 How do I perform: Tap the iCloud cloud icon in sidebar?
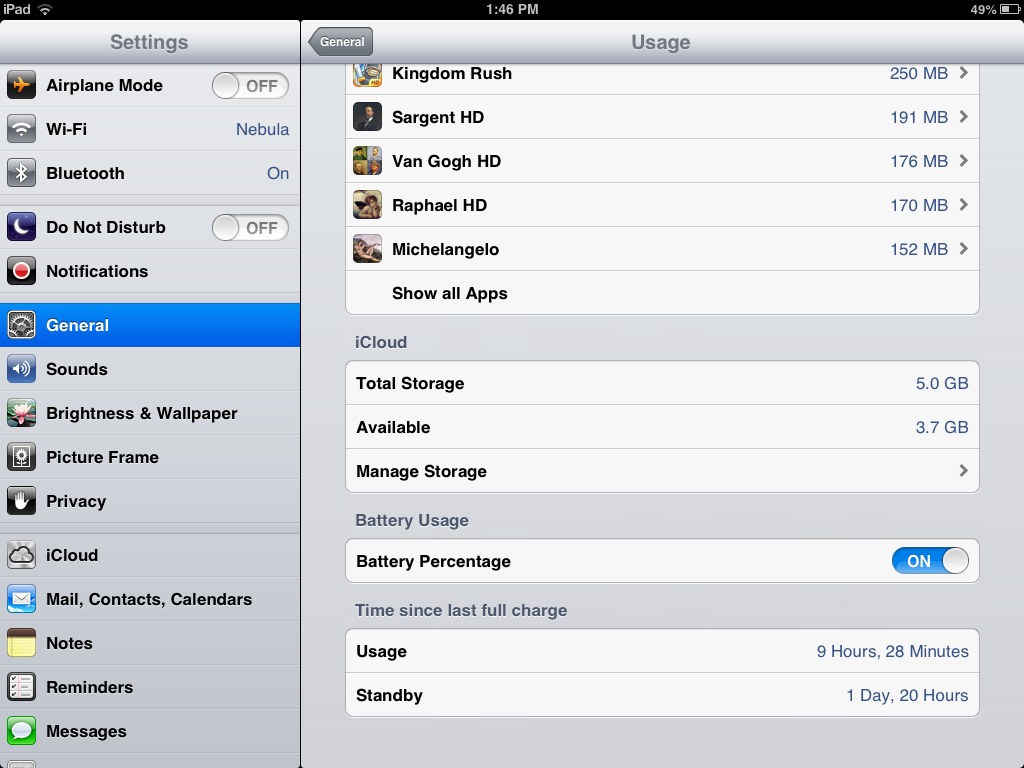(21, 555)
